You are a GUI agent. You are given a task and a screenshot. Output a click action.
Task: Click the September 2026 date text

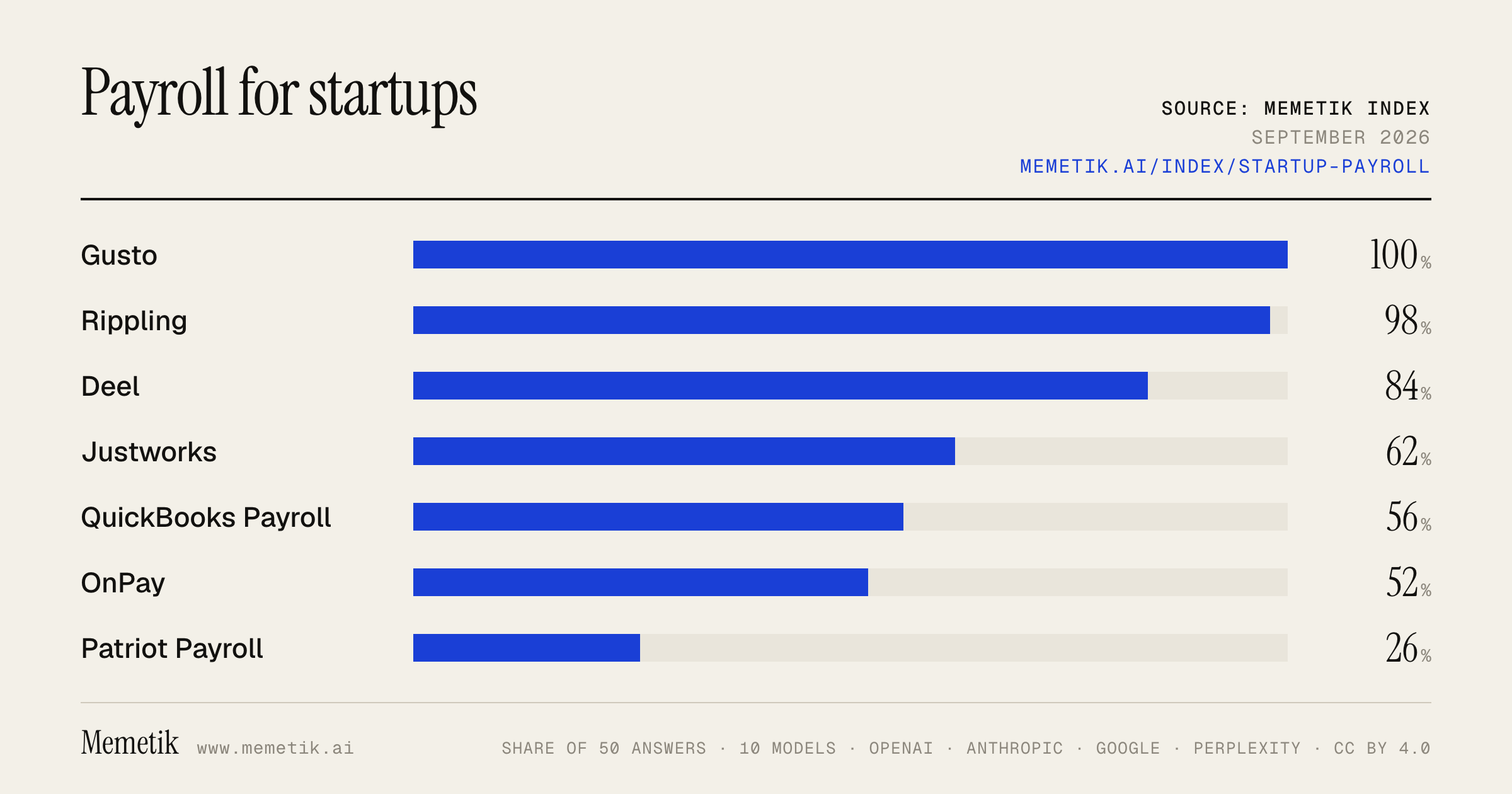click(1341, 137)
